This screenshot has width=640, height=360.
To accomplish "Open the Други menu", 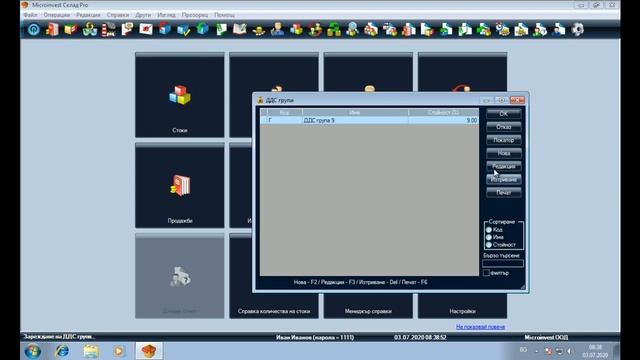I will pos(143,15).
